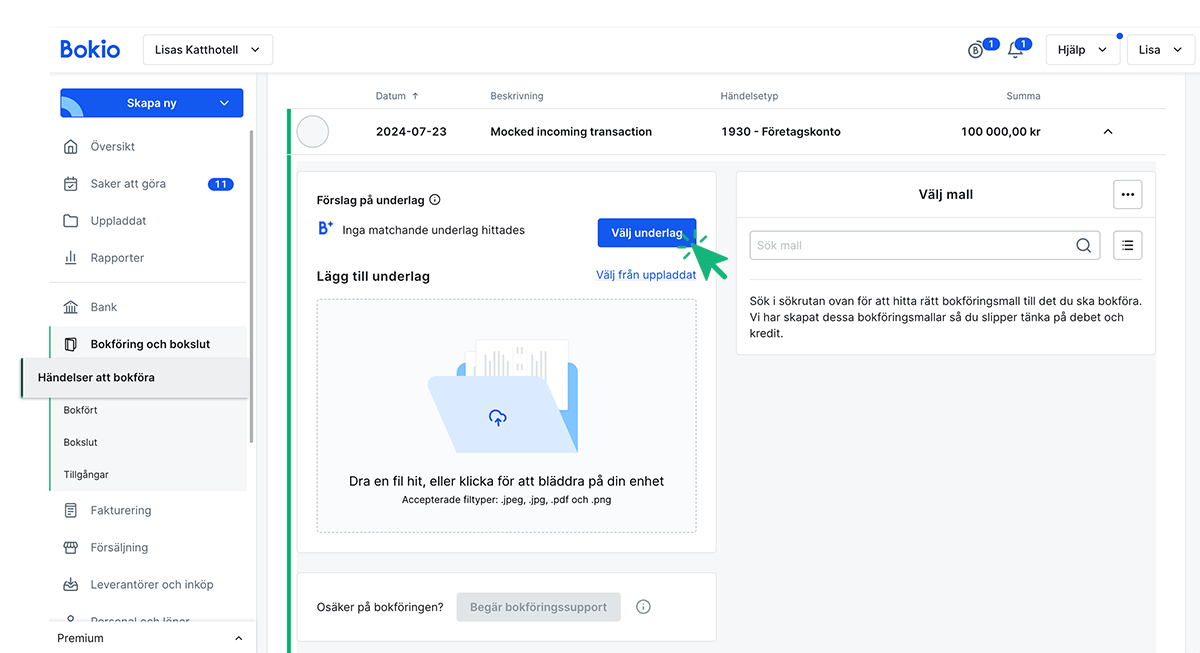Open Saker att göra in sidebar
The image size is (1200, 653).
tap(128, 184)
